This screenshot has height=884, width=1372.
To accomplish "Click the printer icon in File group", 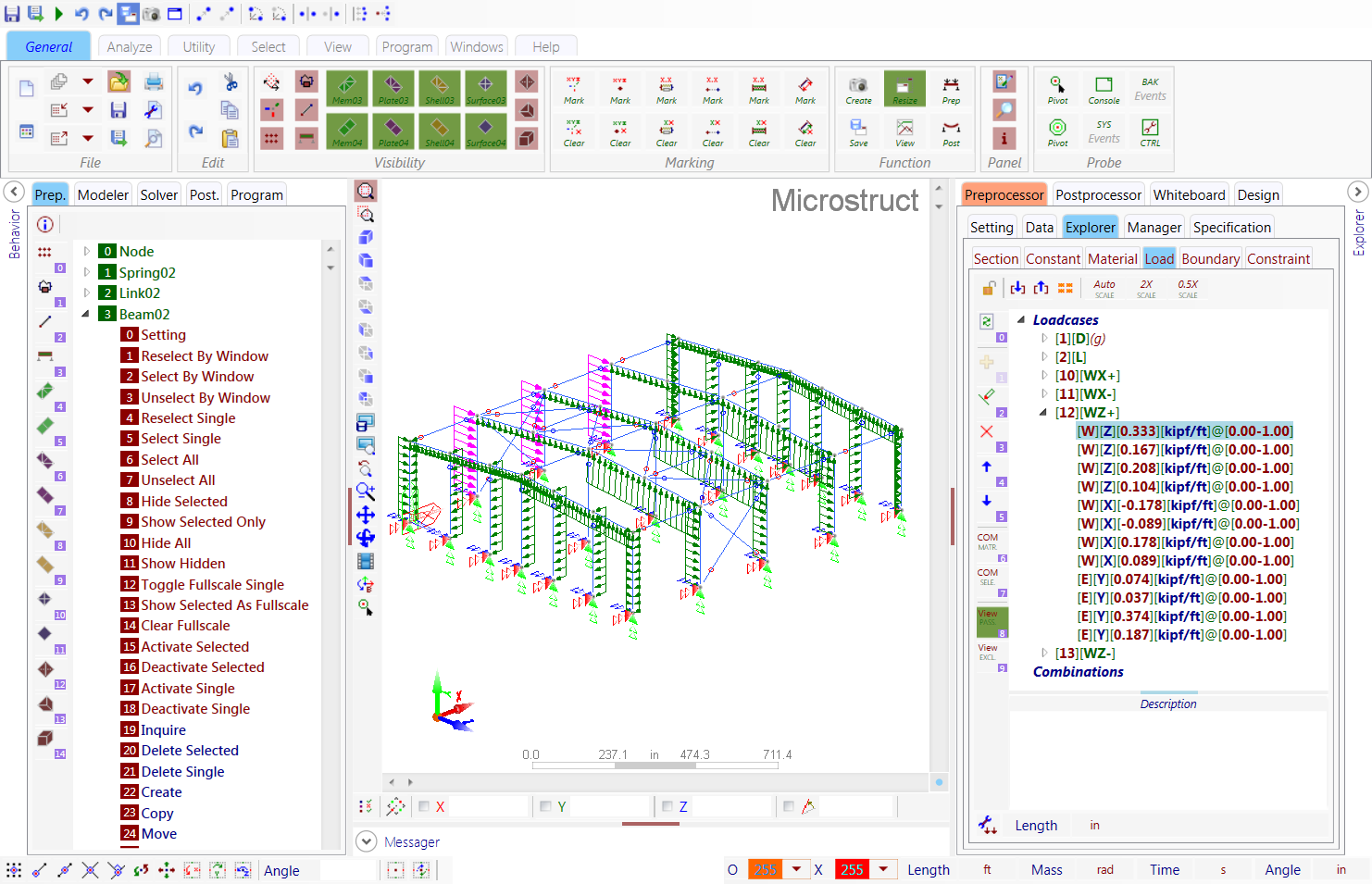I will (154, 81).
